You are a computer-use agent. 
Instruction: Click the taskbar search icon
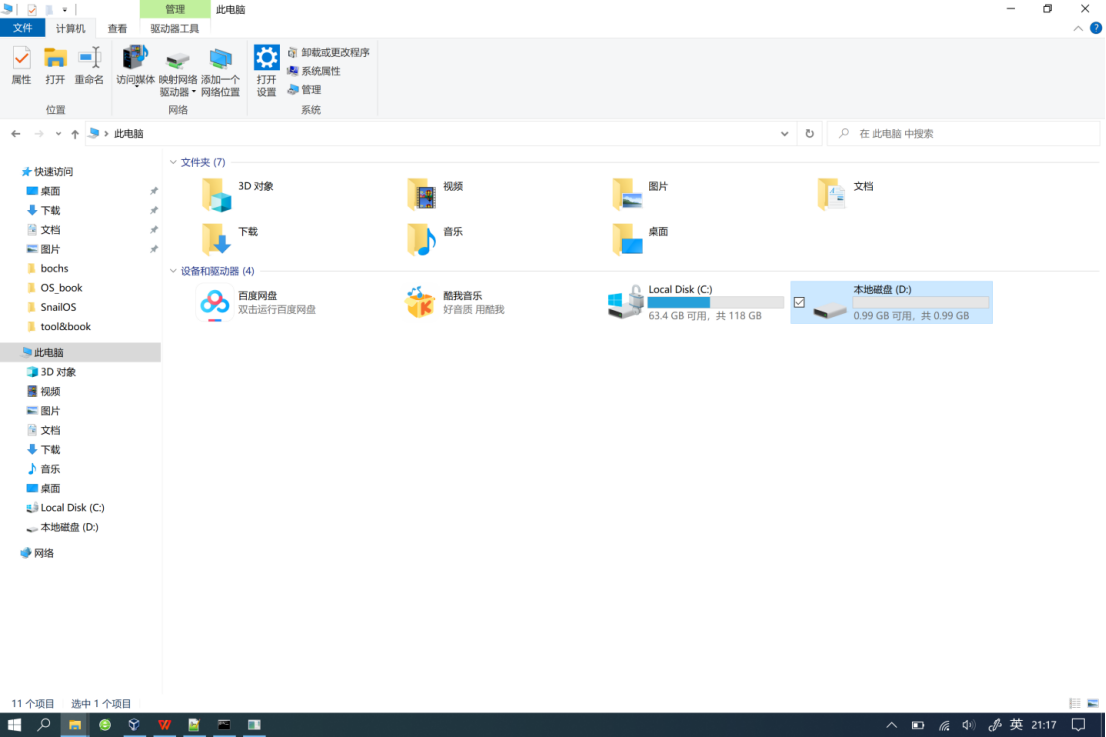pyautogui.click(x=44, y=724)
